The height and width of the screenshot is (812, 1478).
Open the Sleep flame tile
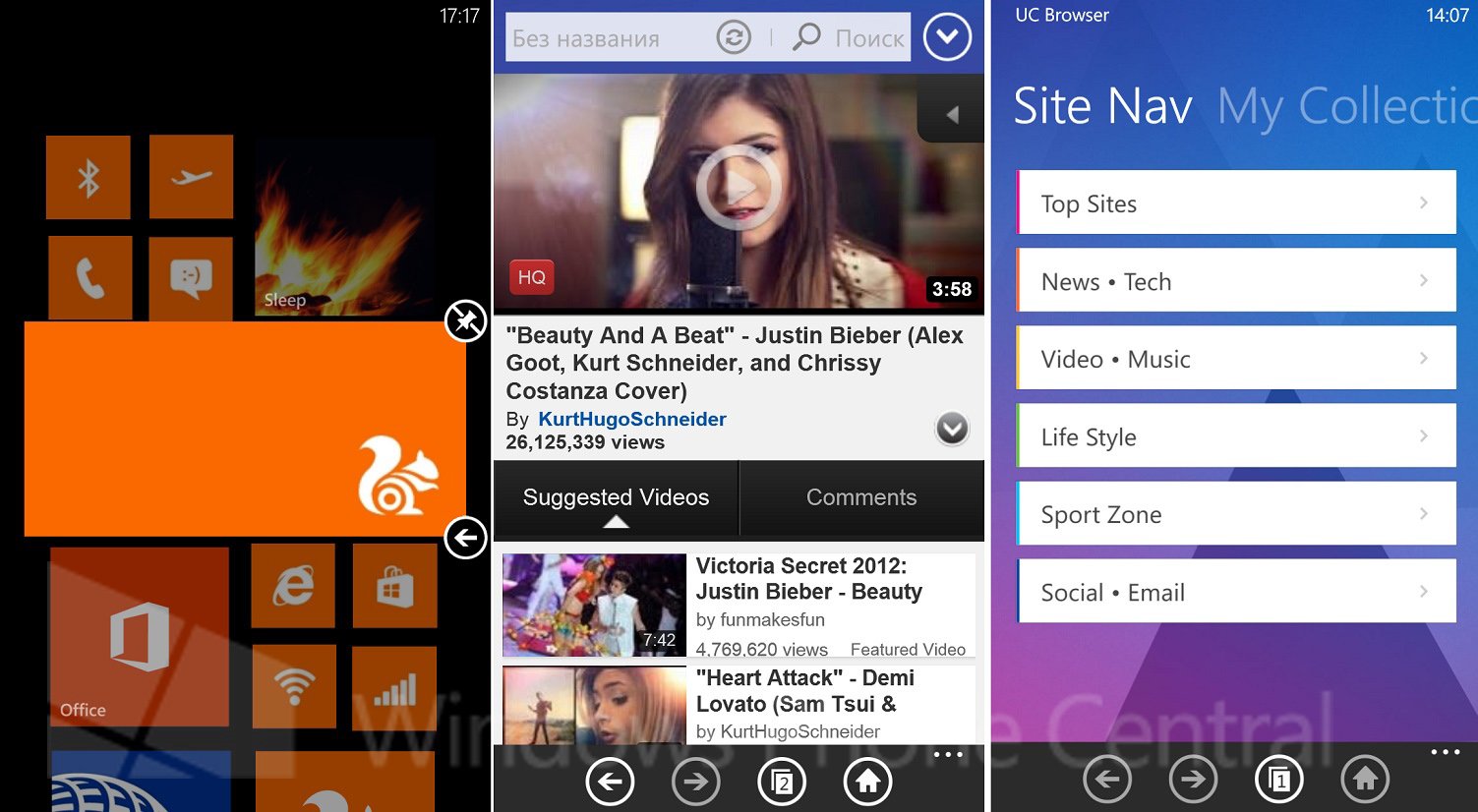(343, 227)
